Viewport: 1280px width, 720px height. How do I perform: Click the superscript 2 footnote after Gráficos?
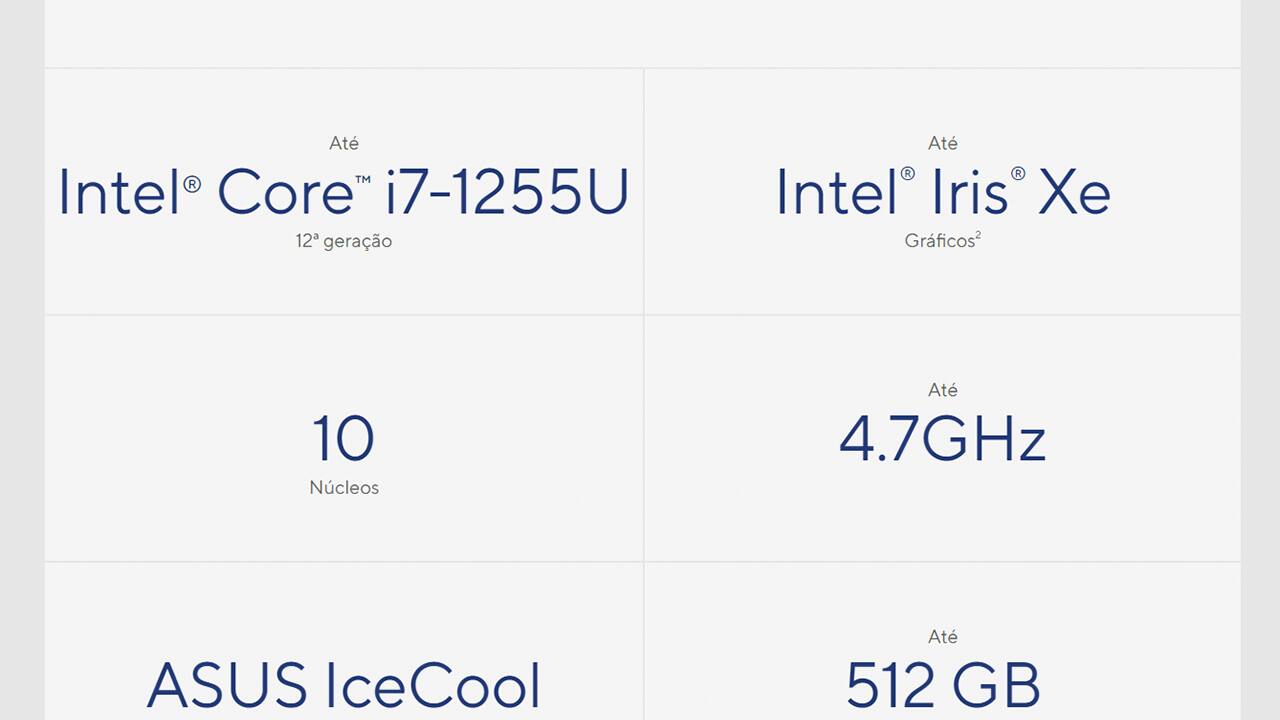978,237
